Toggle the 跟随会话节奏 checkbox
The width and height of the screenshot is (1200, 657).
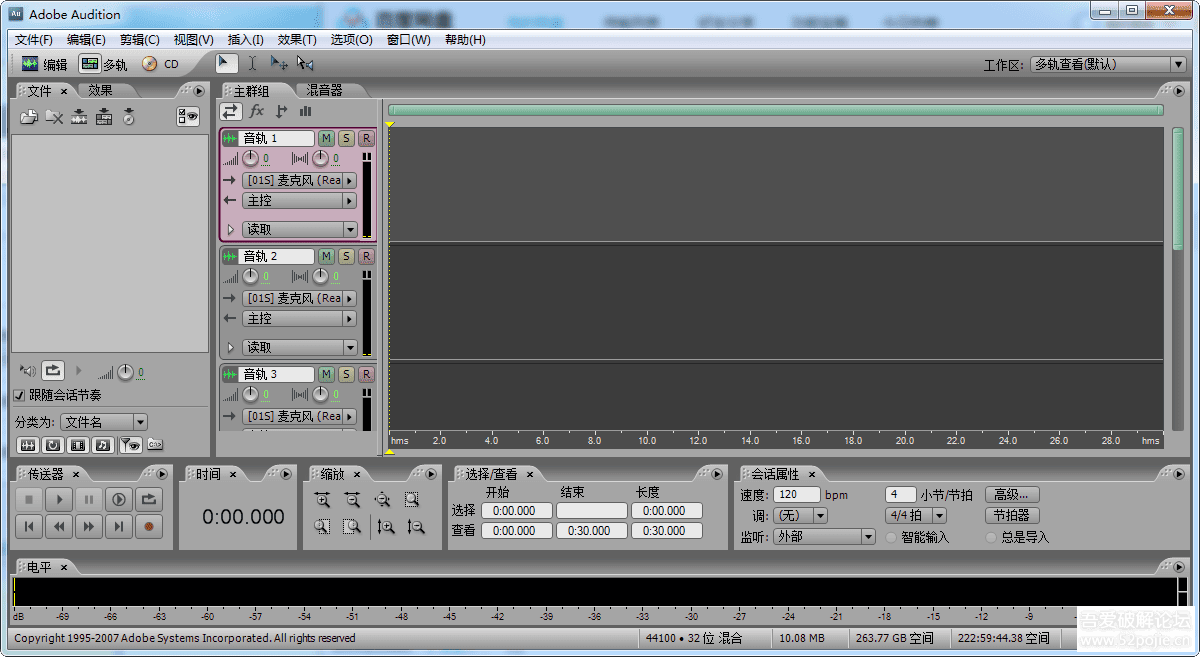(20, 395)
